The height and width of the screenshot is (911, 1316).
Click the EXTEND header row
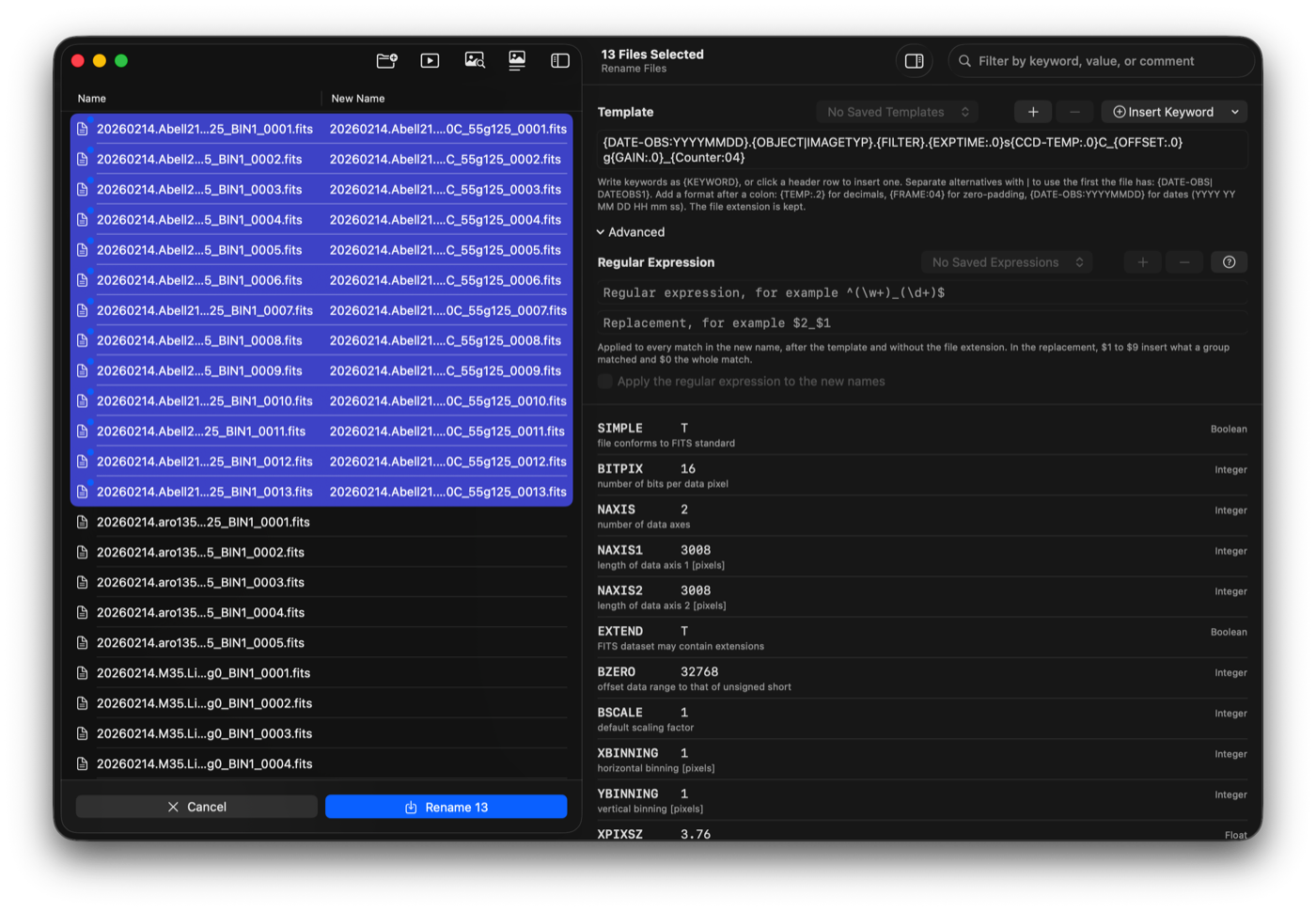pyautogui.click(x=923, y=637)
